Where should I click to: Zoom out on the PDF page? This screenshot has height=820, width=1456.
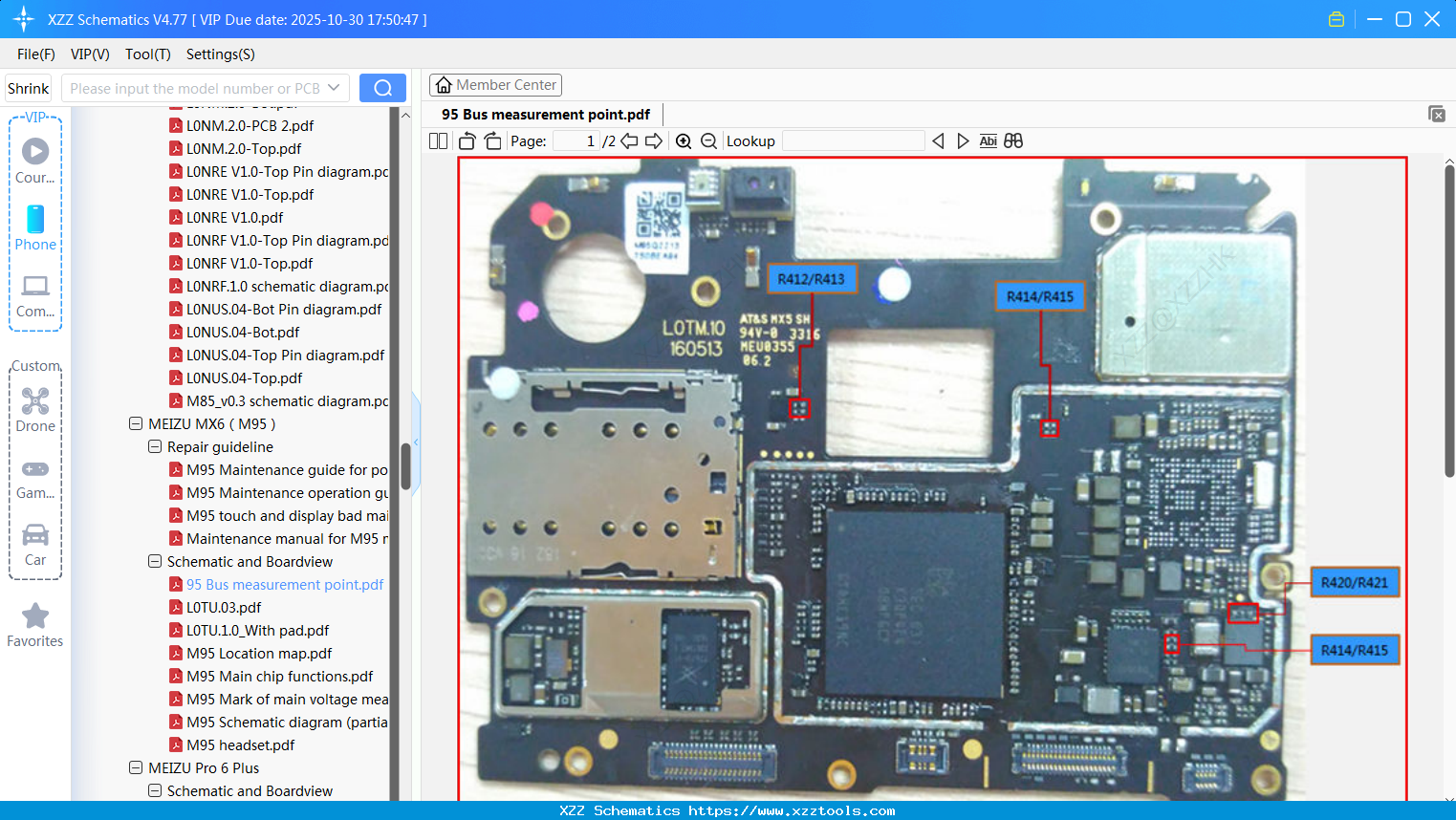tap(708, 140)
